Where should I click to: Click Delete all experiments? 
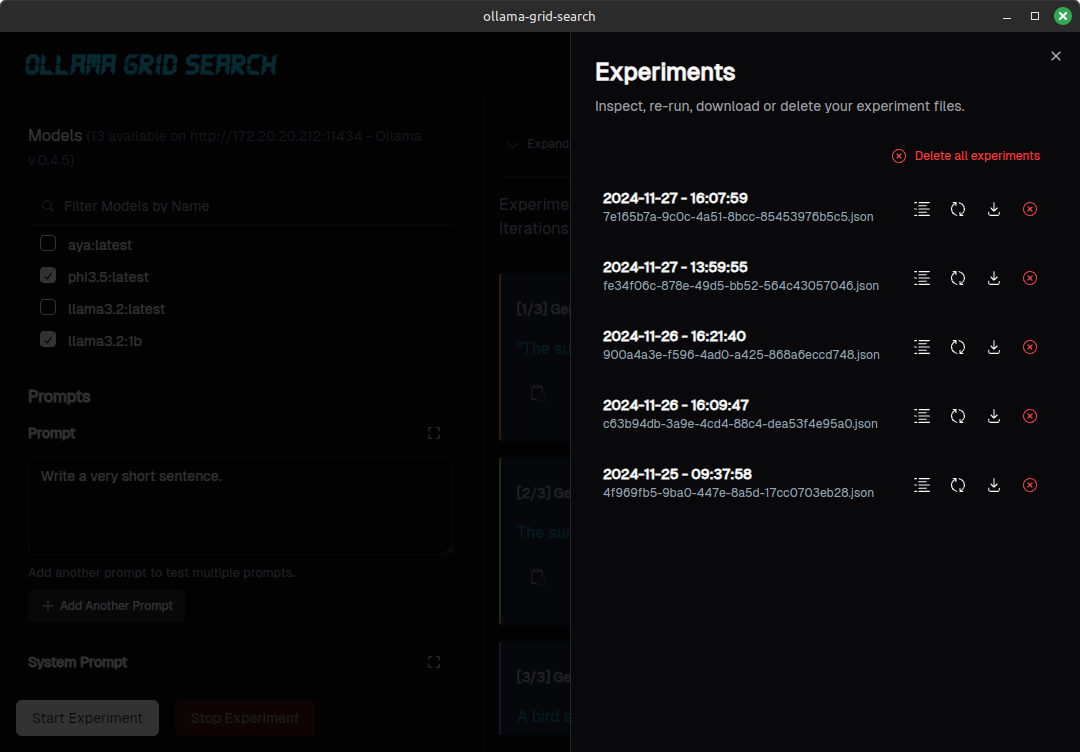(966, 156)
